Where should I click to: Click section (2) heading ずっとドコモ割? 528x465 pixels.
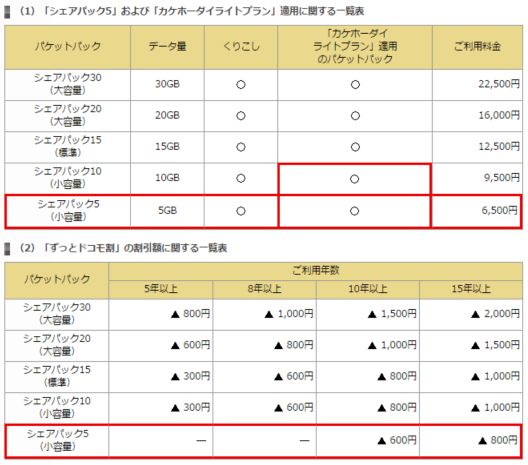coord(123,248)
